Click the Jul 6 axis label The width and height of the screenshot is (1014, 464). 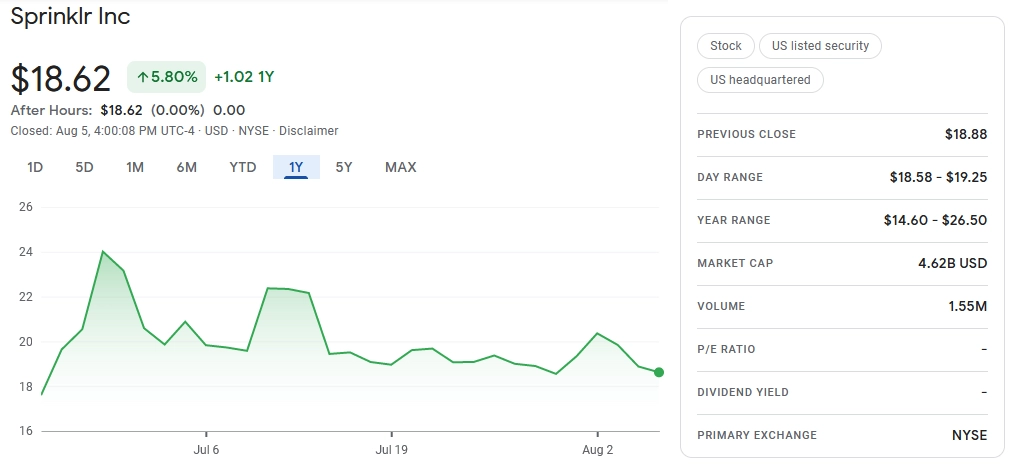[206, 450]
